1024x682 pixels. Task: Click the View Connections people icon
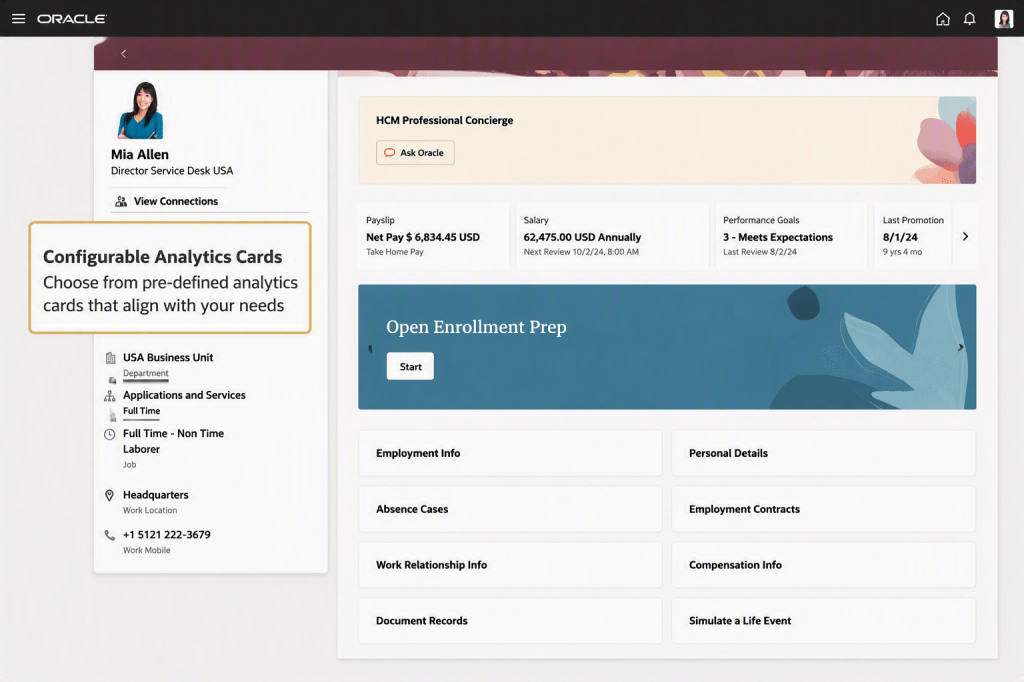[x=121, y=201]
